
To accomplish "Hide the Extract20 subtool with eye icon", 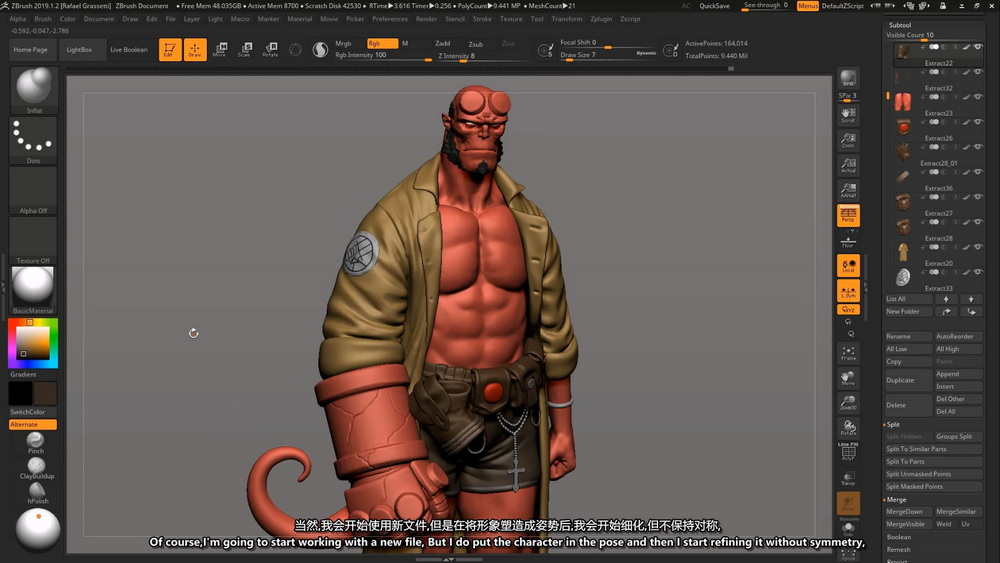I will pyautogui.click(x=978, y=247).
